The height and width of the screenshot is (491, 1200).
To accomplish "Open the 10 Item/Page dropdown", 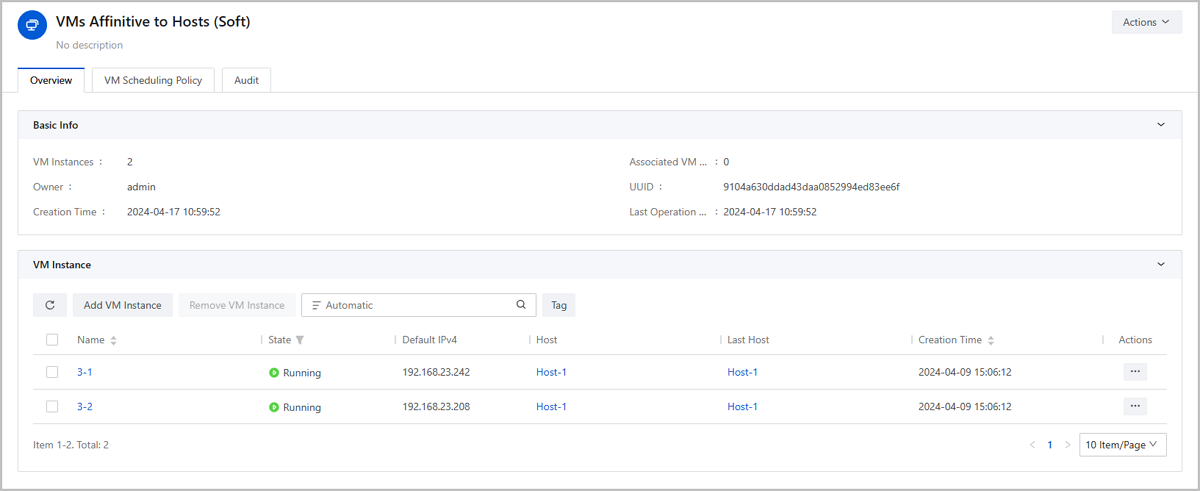I will (x=1122, y=445).
